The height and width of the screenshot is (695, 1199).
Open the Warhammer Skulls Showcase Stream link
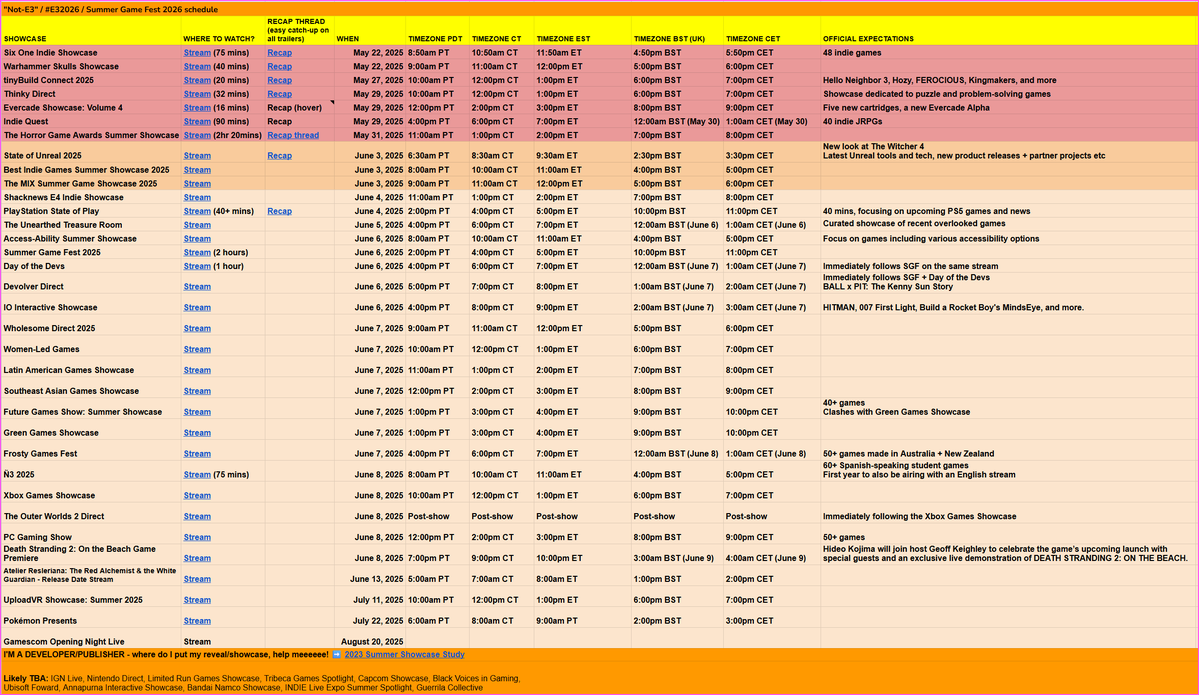pos(197,67)
